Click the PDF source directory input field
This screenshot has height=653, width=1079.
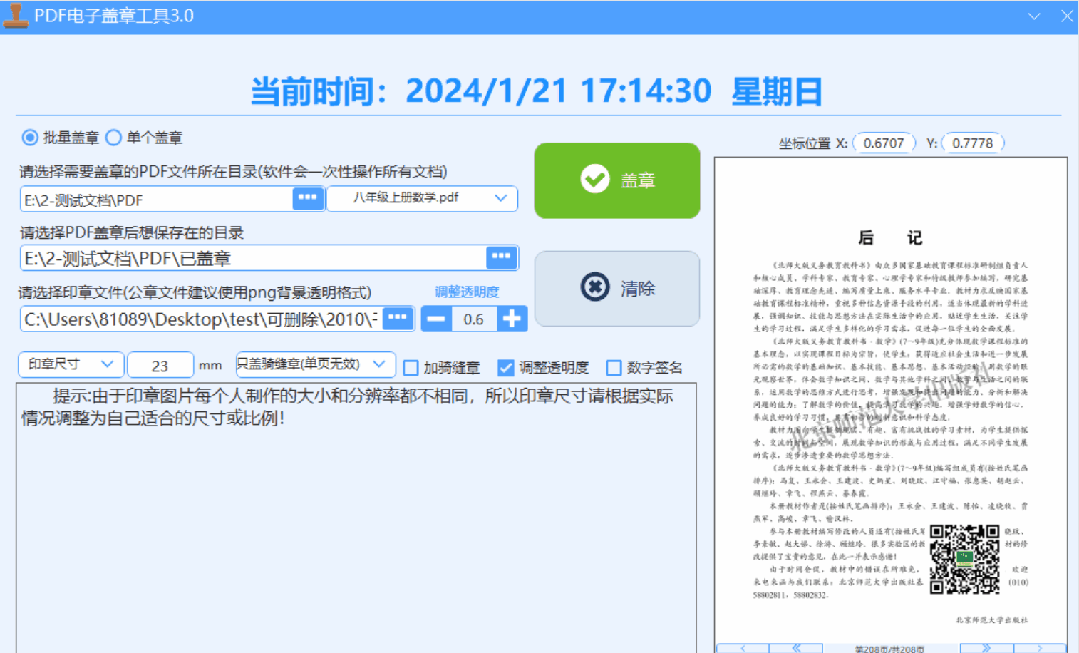pyautogui.click(x=157, y=200)
